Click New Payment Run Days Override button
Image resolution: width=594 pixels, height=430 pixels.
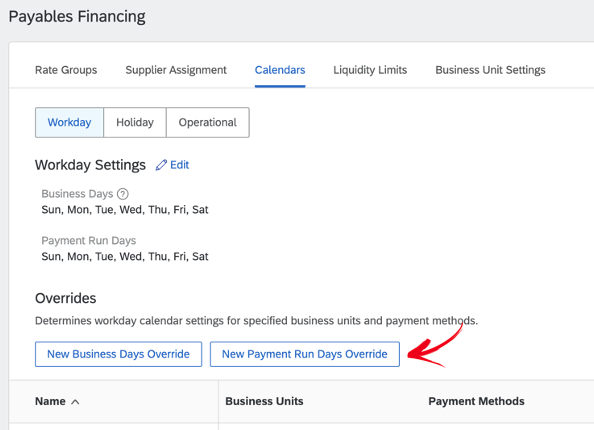click(x=305, y=354)
